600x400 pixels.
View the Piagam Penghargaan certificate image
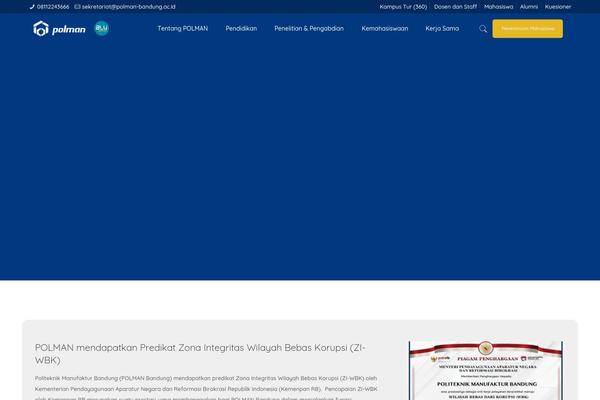click(x=486, y=371)
